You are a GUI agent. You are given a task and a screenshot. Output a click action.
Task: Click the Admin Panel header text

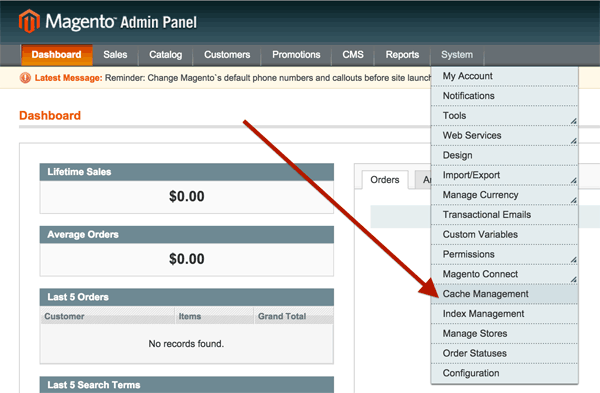coord(159,23)
